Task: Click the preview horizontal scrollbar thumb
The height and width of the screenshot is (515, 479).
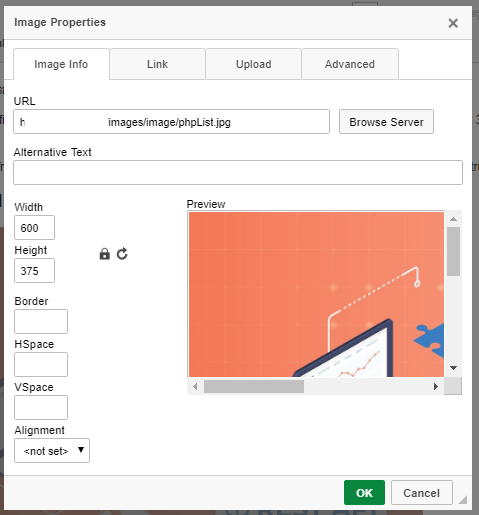Action: point(254,386)
